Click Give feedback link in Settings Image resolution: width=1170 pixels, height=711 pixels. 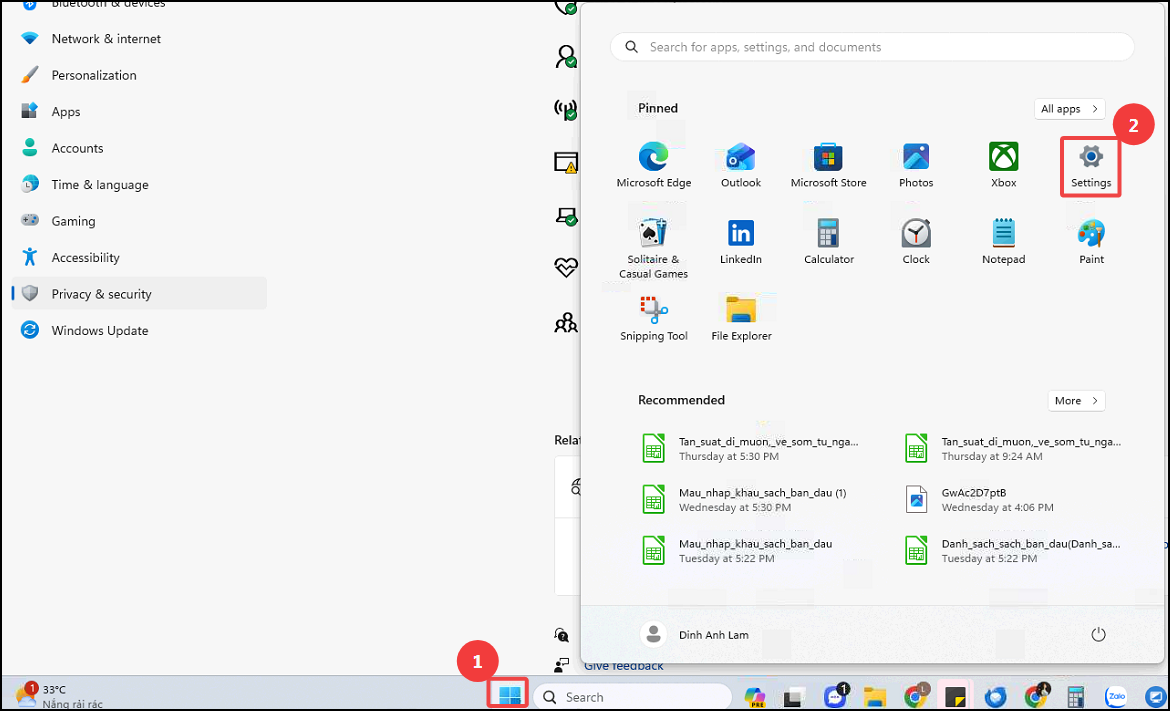pyautogui.click(x=624, y=665)
